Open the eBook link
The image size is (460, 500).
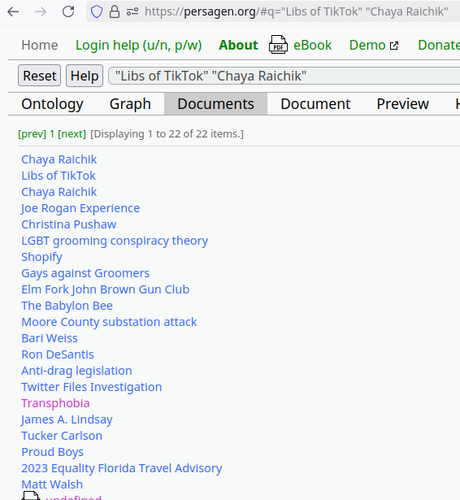[312, 45]
